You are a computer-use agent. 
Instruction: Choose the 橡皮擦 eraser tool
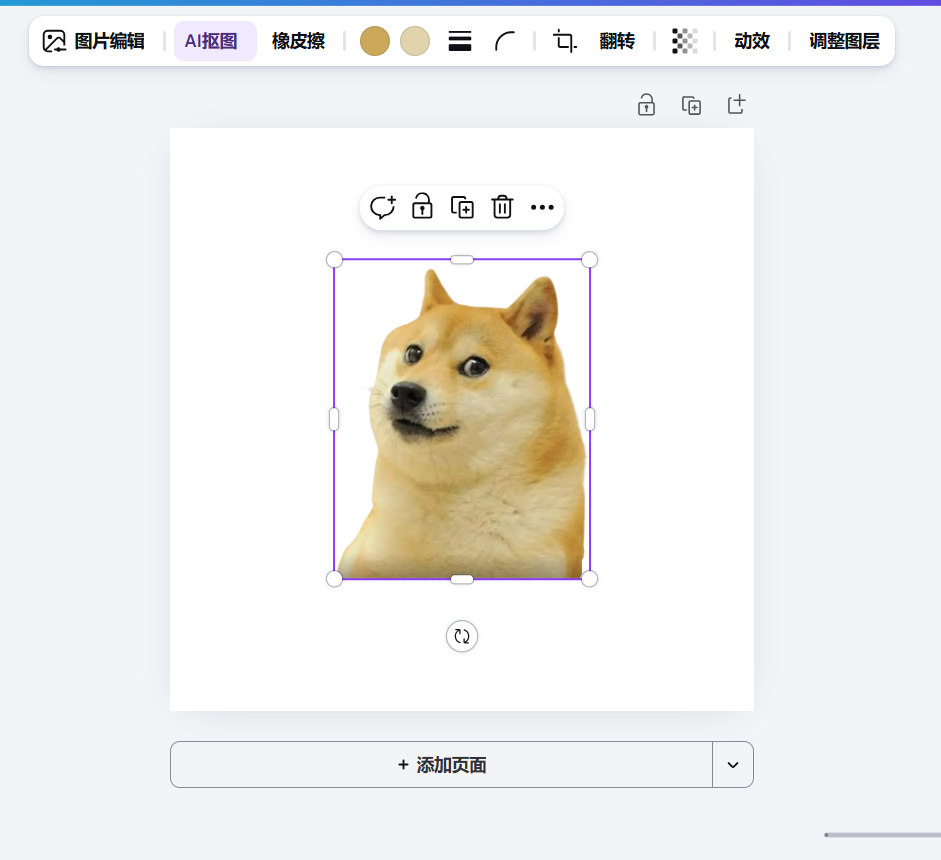(x=298, y=41)
